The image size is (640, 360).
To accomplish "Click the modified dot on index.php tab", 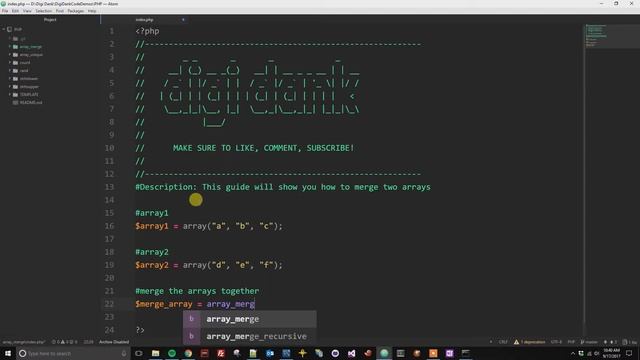I will click(183, 20).
